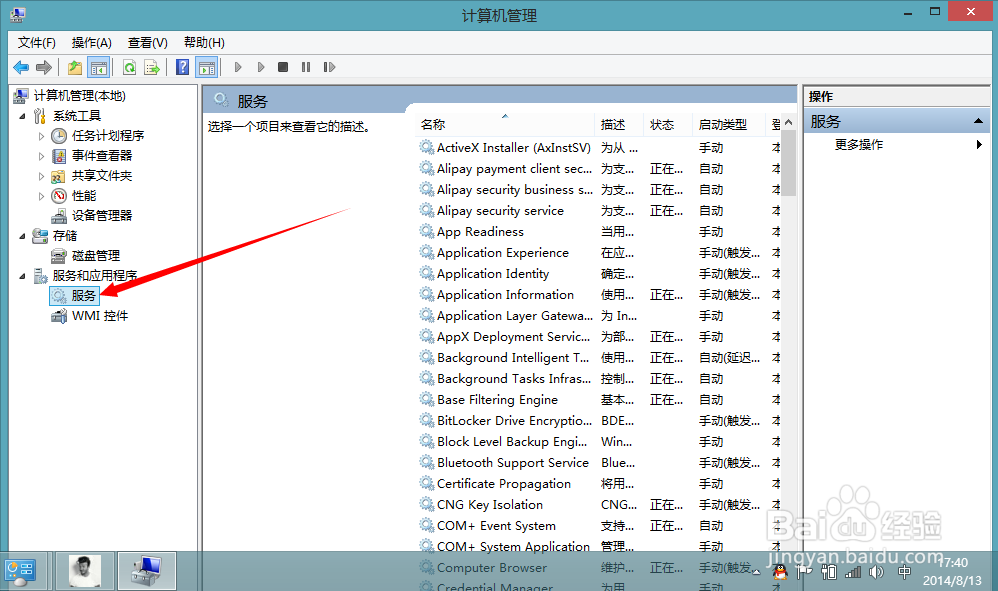Image resolution: width=998 pixels, height=591 pixels.
Task: Toggle the show/hide action pane toolbar icon
Action: [207, 67]
